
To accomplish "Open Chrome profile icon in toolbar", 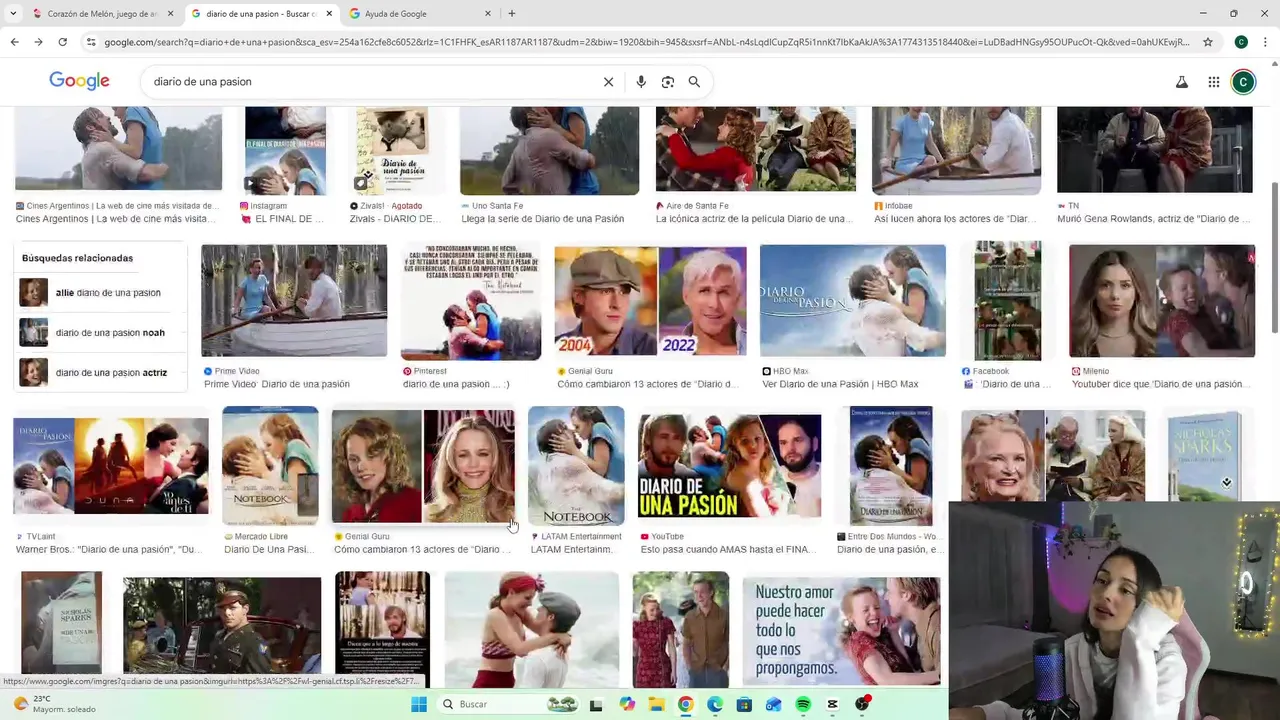I will 1241,42.
